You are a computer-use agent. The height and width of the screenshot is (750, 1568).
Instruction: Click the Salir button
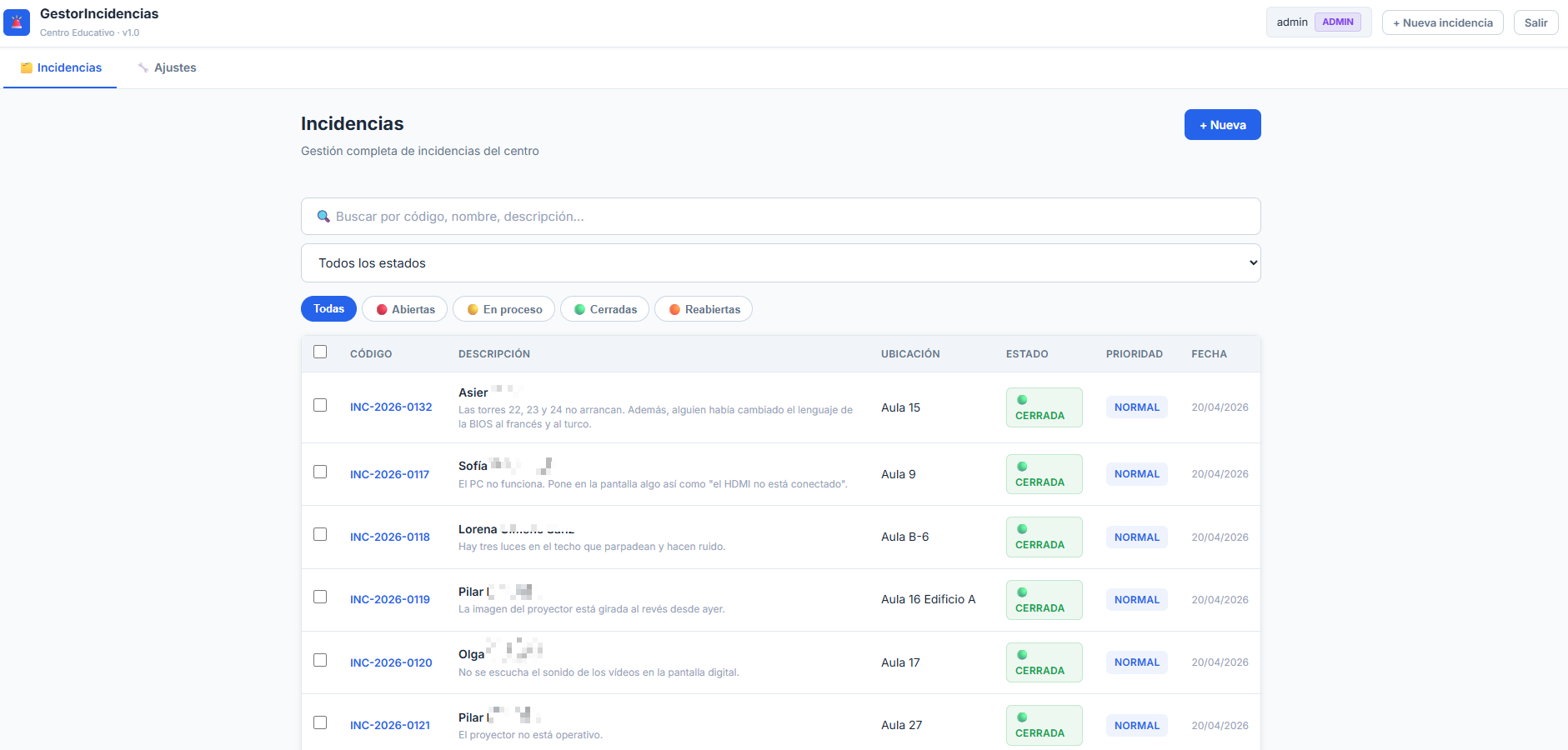(x=1535, y=22)
